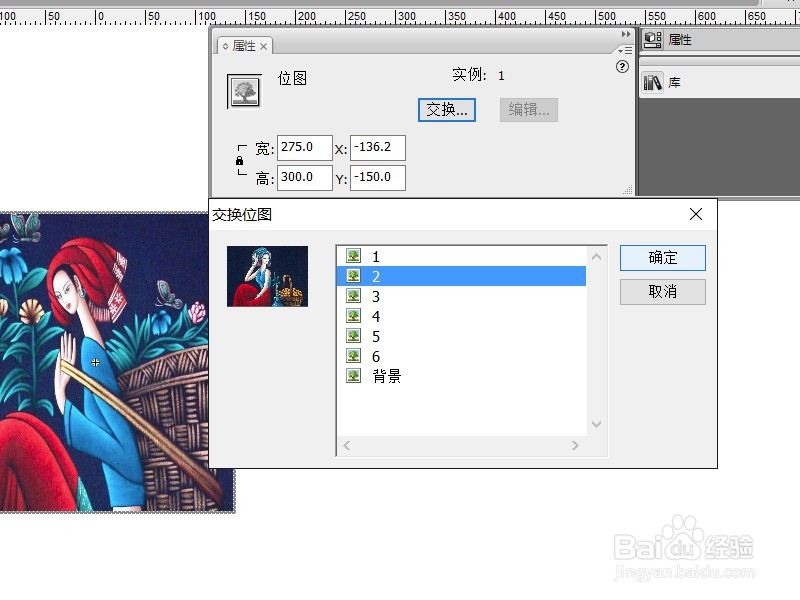
Task: Click the bitmap icon beside item 5
Action: coord(354,336)
